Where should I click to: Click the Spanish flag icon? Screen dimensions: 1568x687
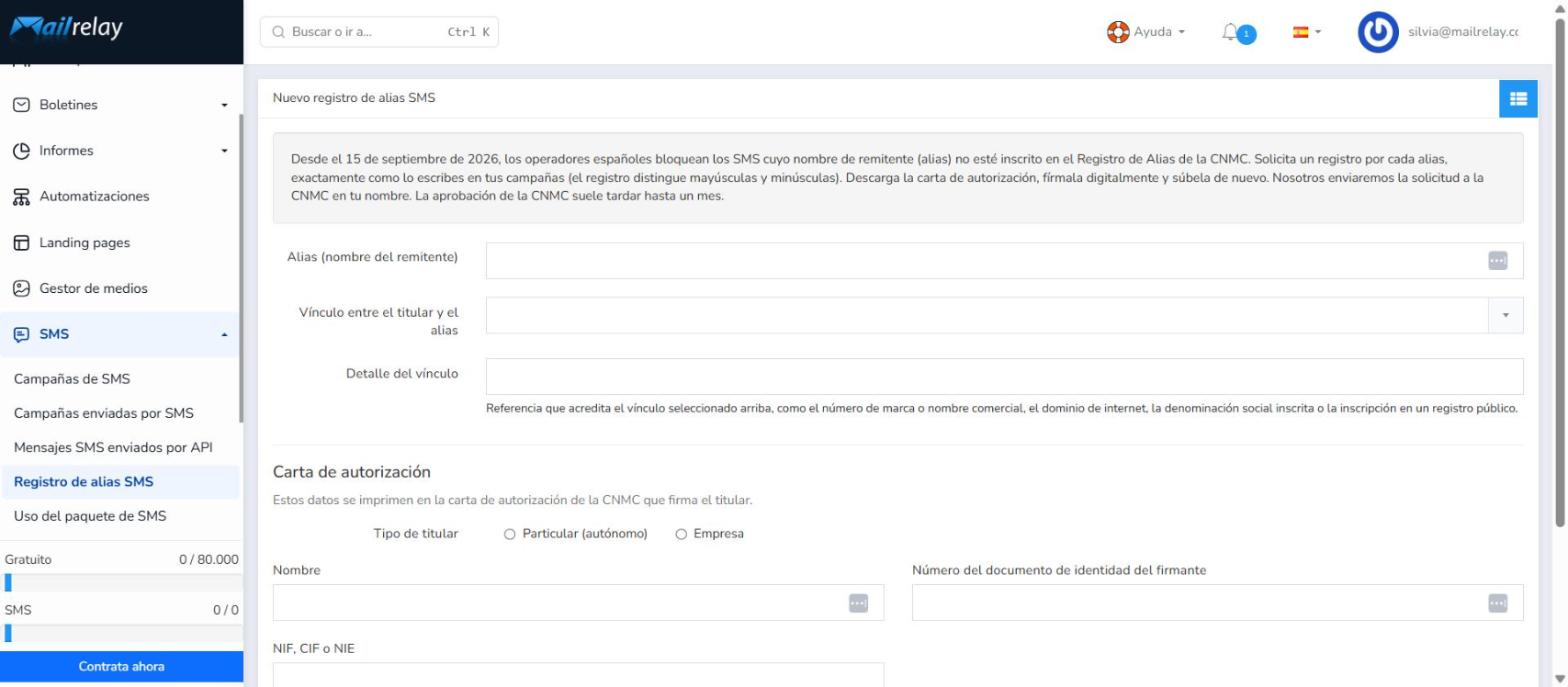(x=1301, y=32)
